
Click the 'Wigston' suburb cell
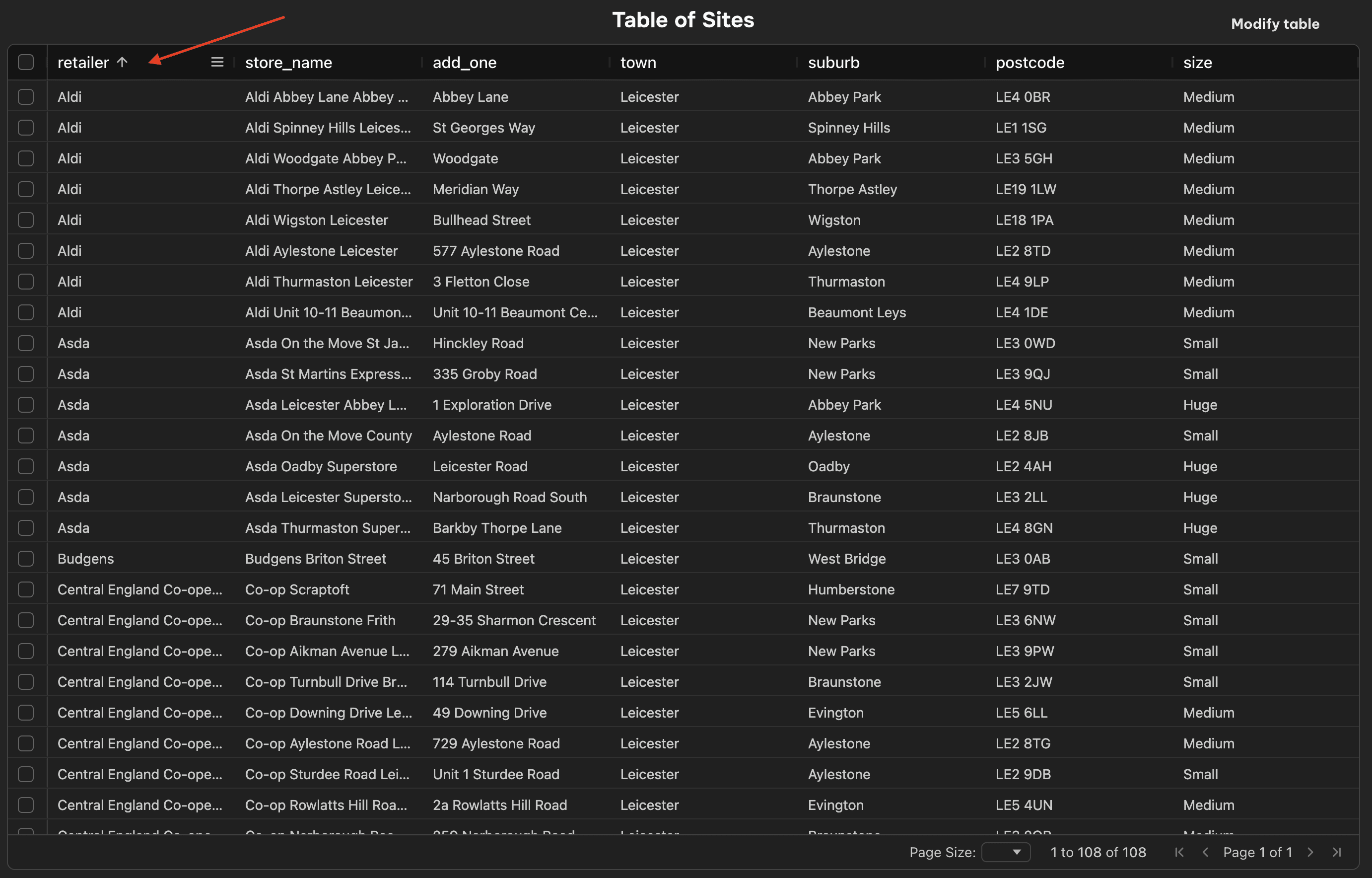[834, 220]
